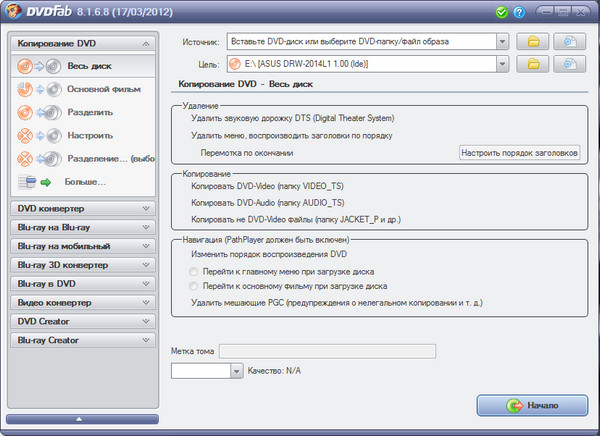
Task: Load a disc image file as source
Action: (569, 42)
